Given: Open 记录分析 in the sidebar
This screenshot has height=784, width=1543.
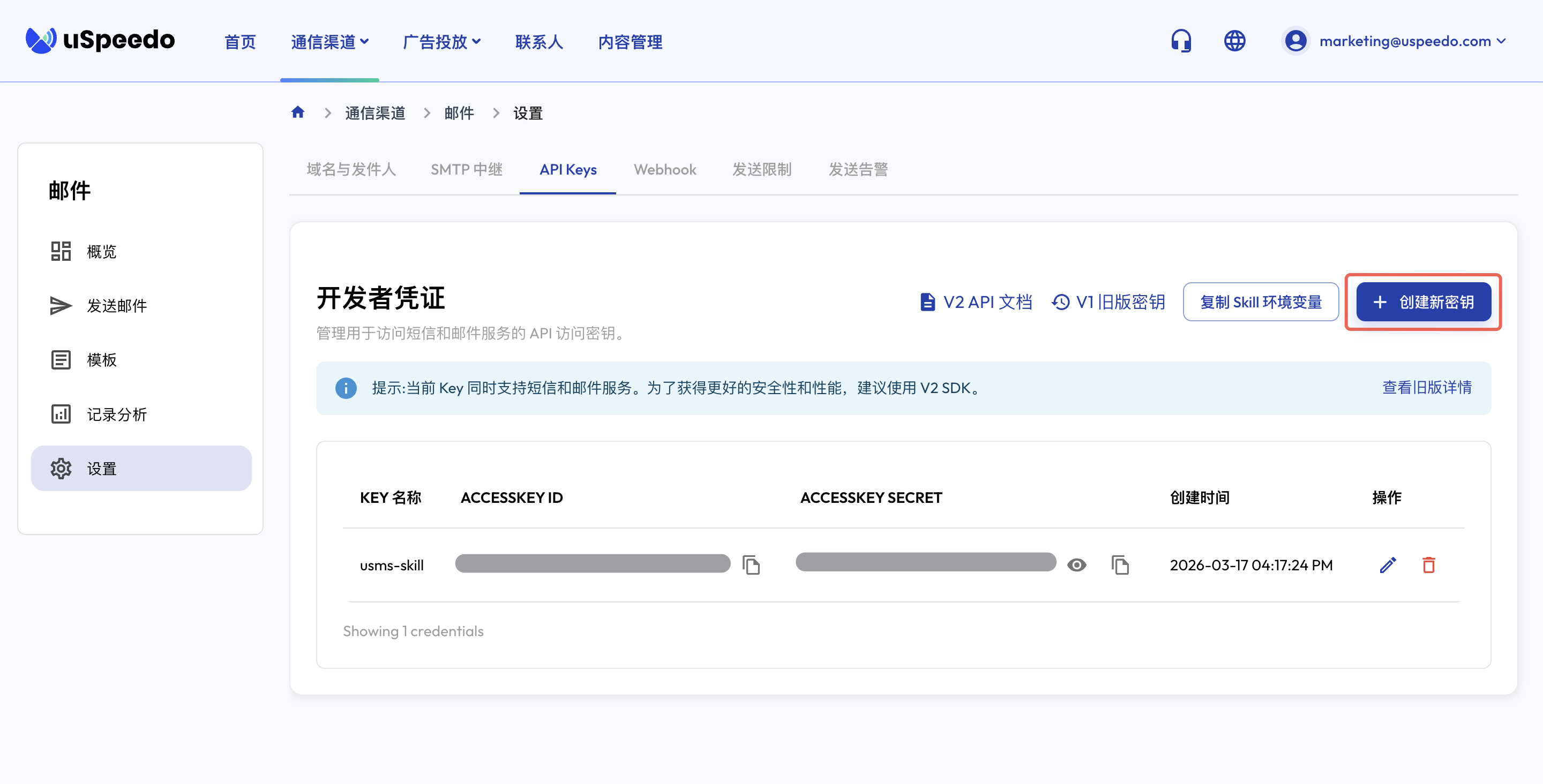Looking at the screenshot, I should 117,414.
